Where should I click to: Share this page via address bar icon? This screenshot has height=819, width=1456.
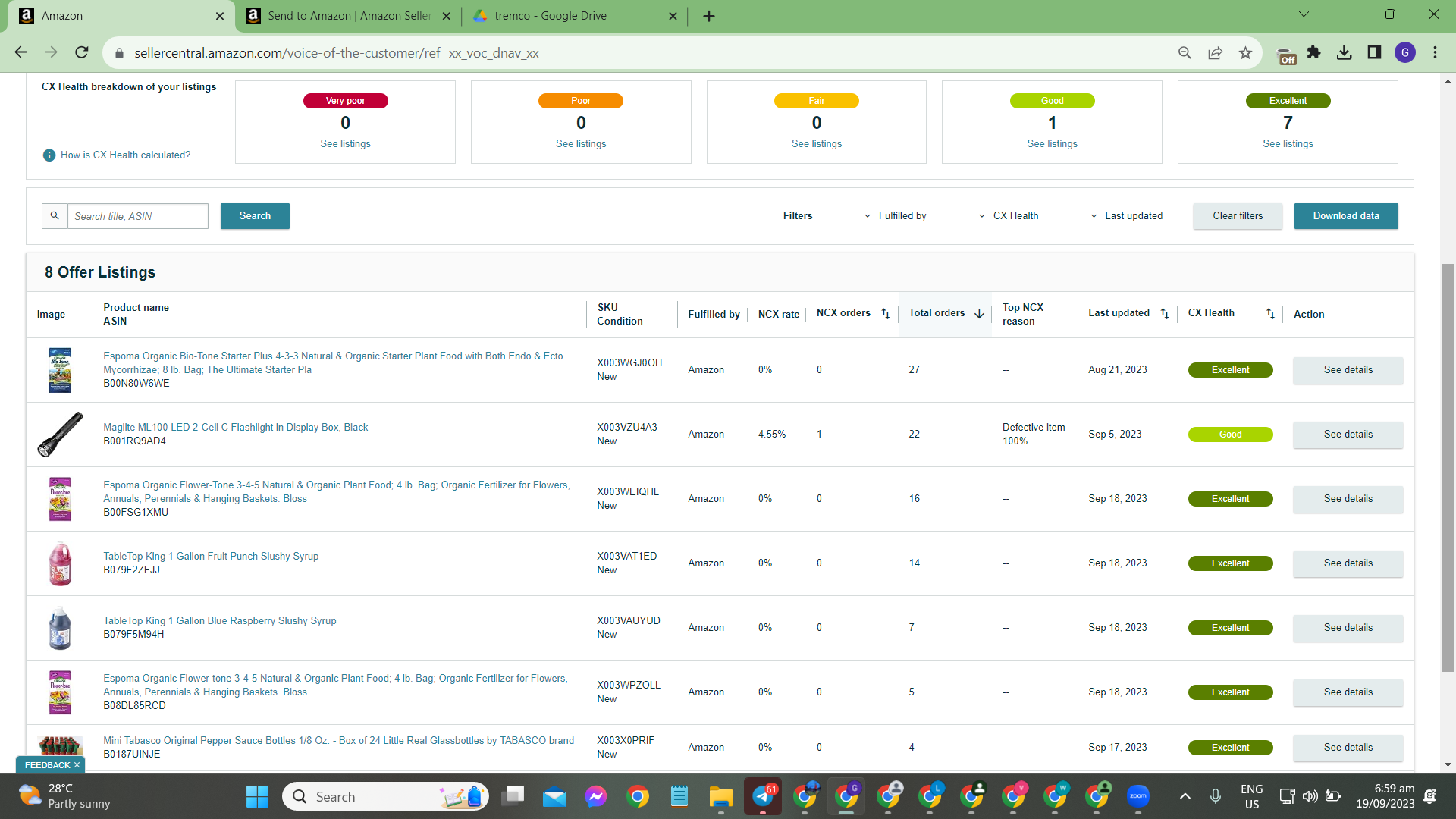click(1216, 53)
